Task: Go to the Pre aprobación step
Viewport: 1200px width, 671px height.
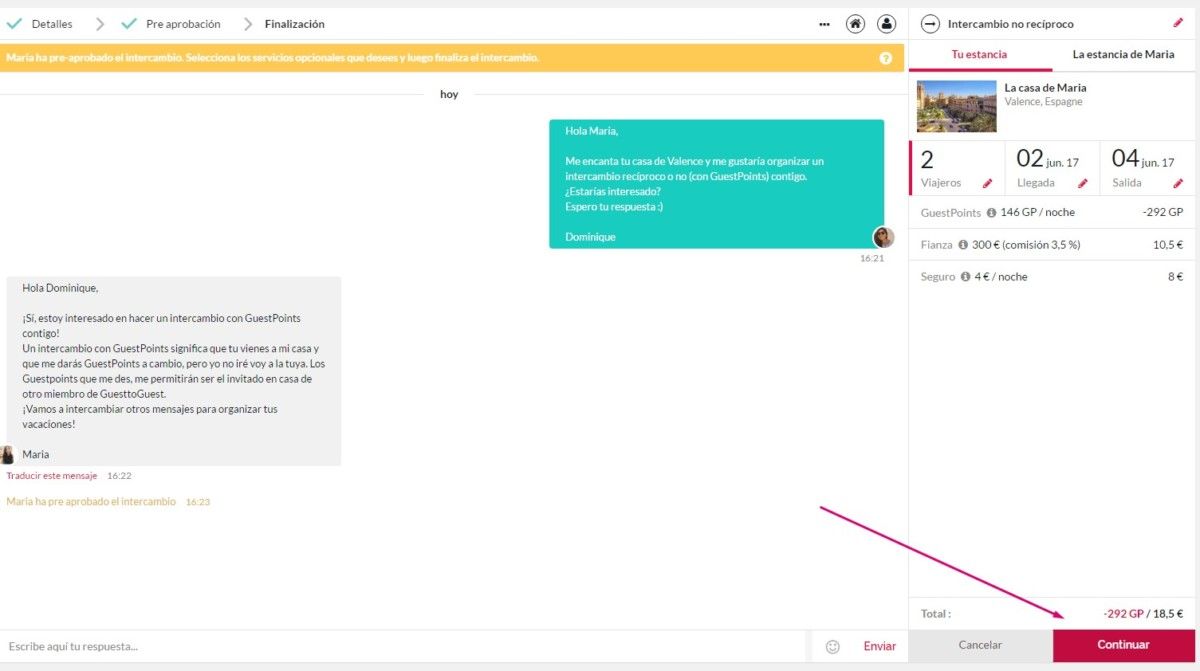Action: [183, 24]
